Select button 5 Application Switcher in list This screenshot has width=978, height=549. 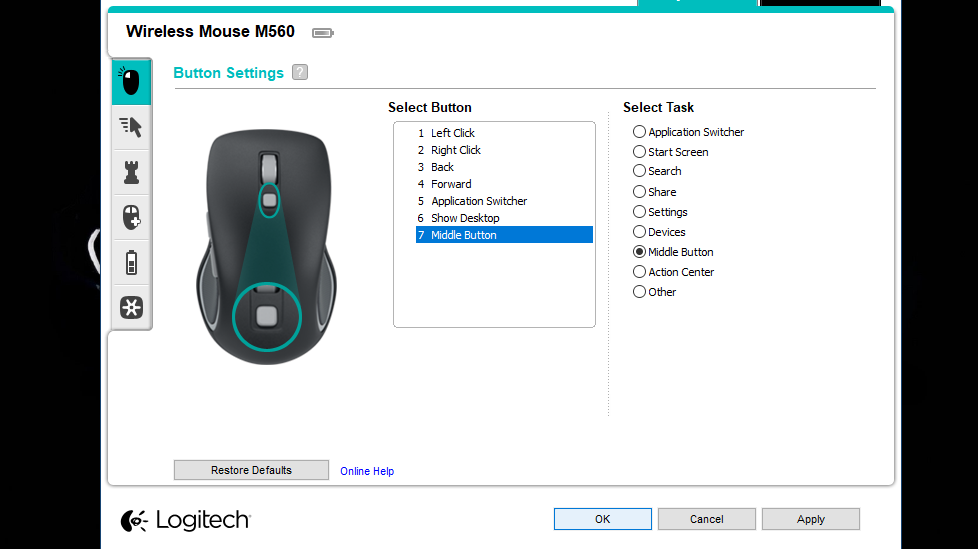504,201
